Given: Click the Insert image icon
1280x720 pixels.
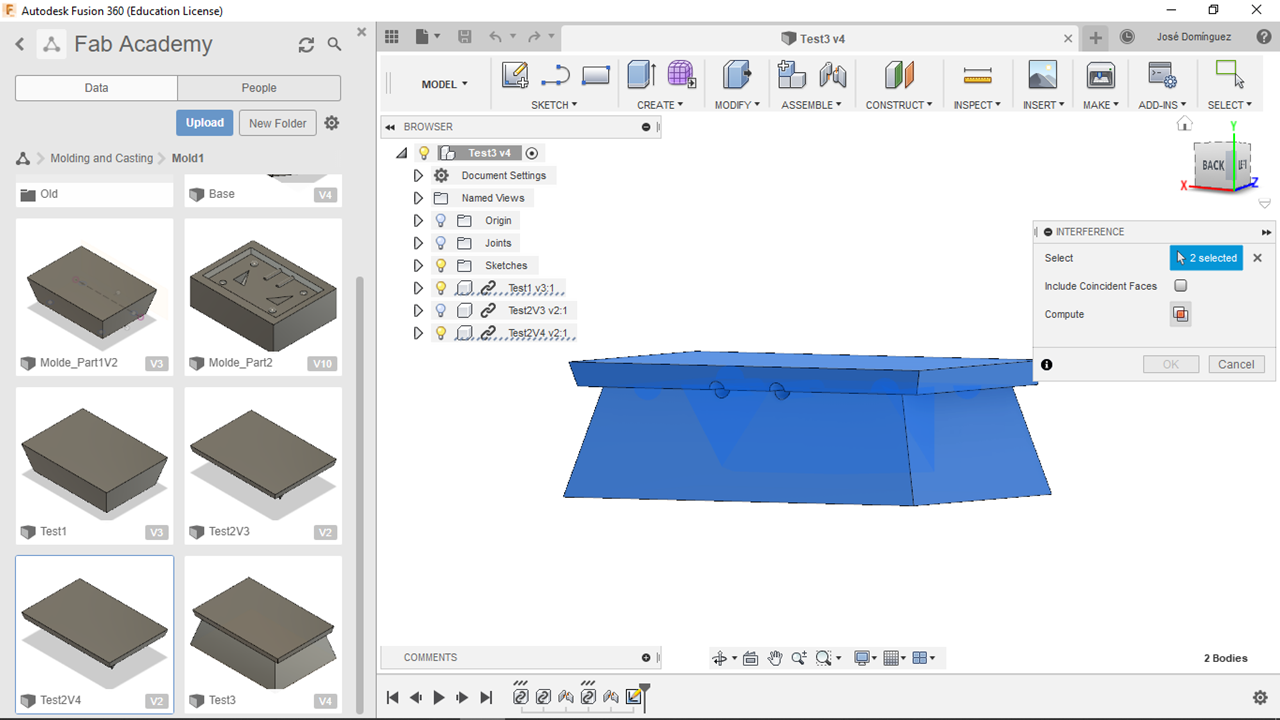Looking at the screenshot, I should [1043, 75].
